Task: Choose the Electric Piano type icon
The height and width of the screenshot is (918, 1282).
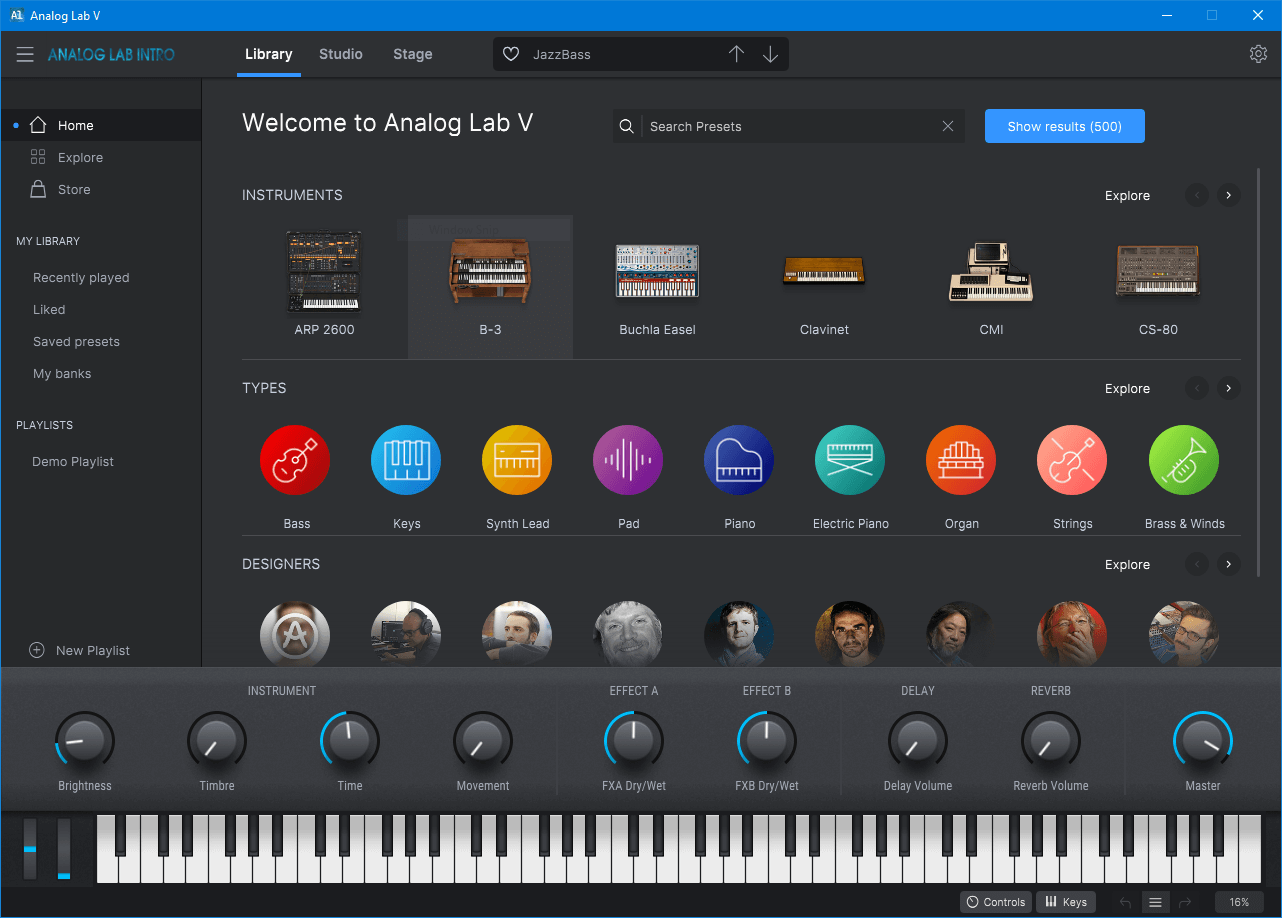Action: 849,460
